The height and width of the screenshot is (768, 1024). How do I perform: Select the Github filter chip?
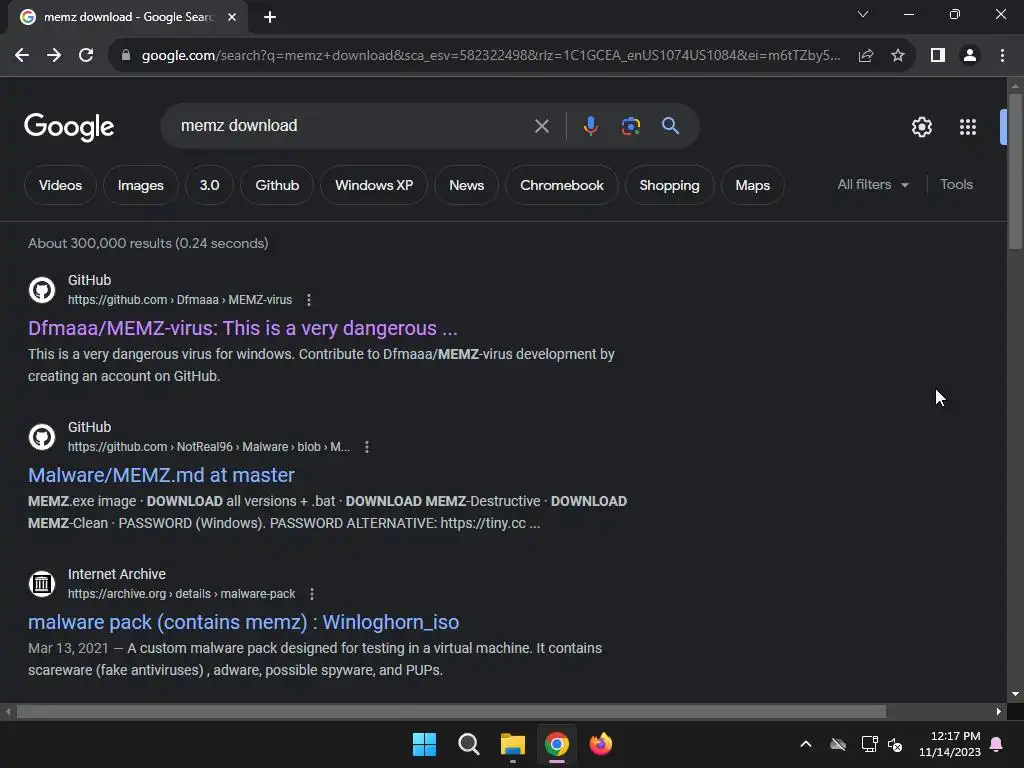(x=277, y=185)
